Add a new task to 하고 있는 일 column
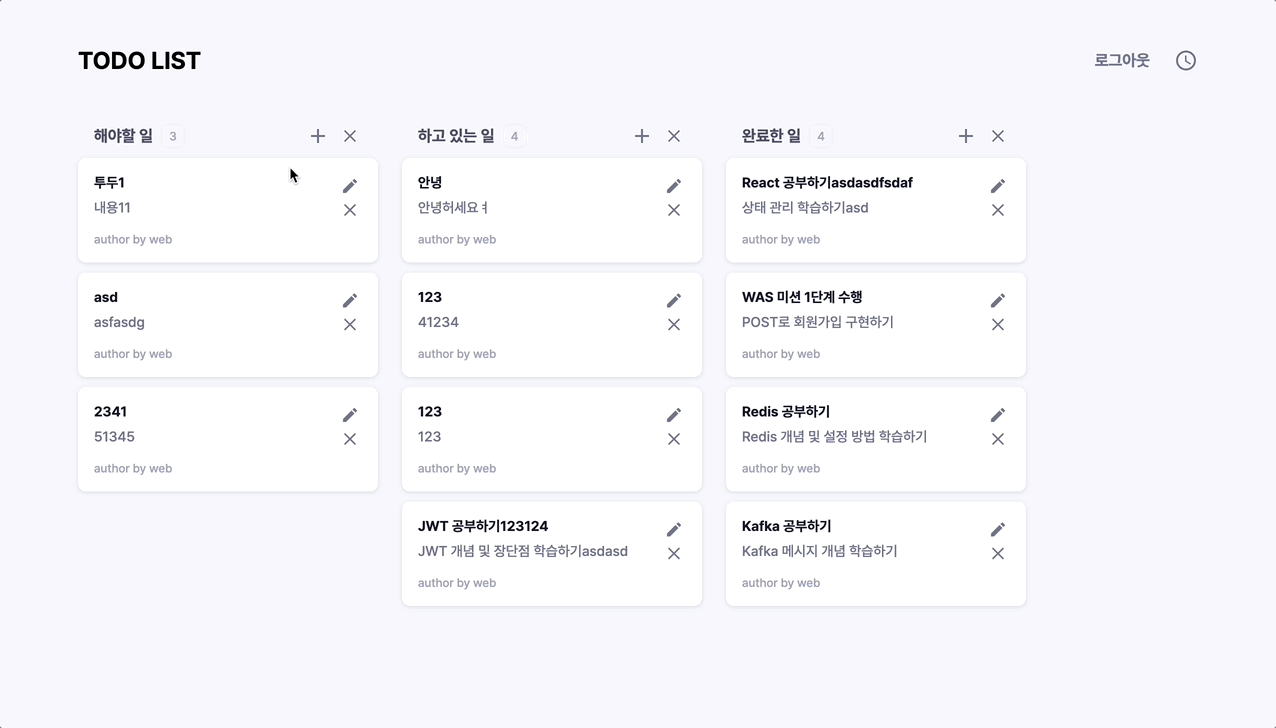 pyautogui.click(x=641, y=136)
